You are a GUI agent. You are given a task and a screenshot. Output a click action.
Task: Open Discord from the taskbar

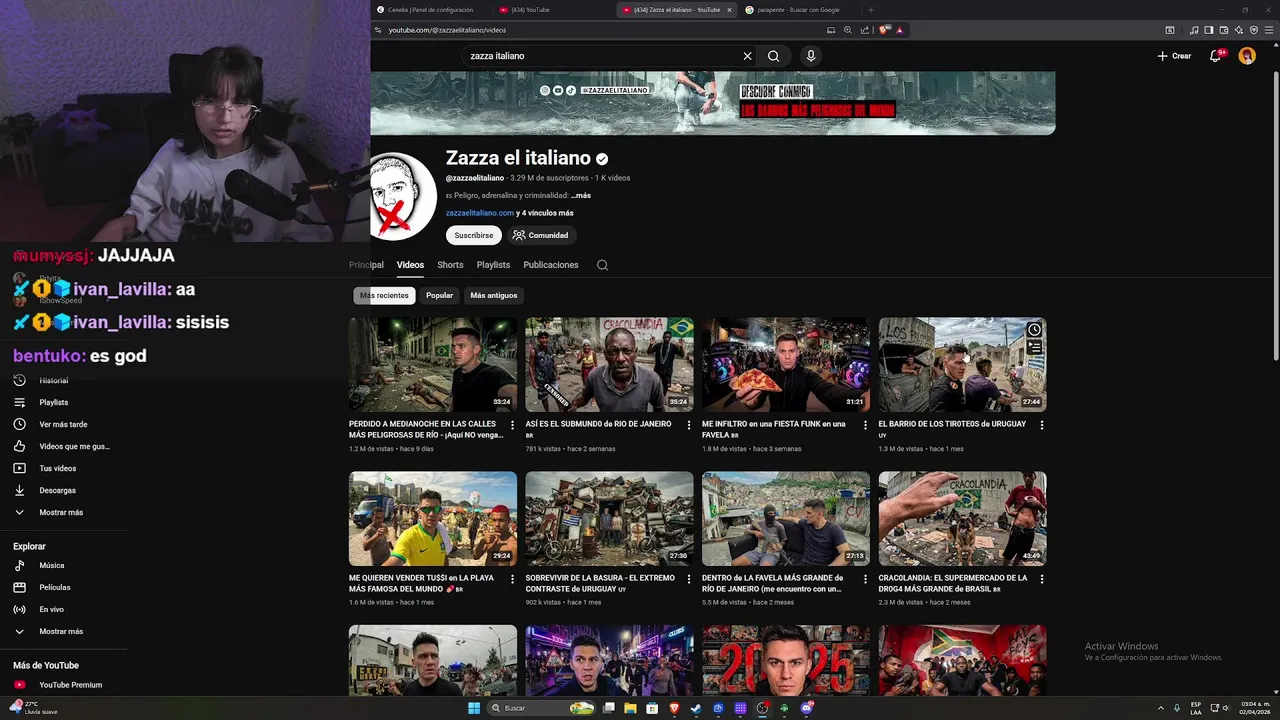point(806,708)
